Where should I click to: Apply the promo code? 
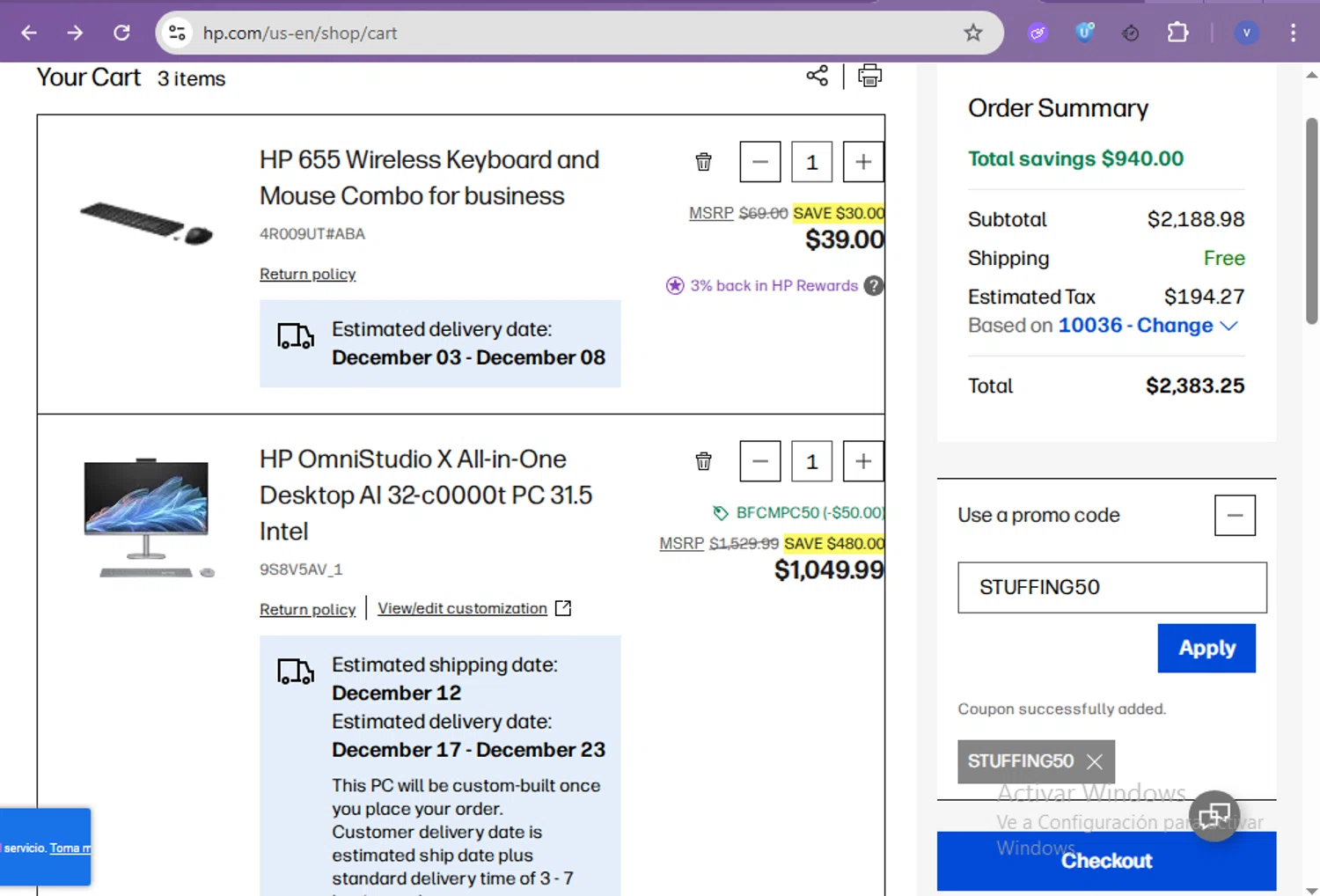(1206, 648)
